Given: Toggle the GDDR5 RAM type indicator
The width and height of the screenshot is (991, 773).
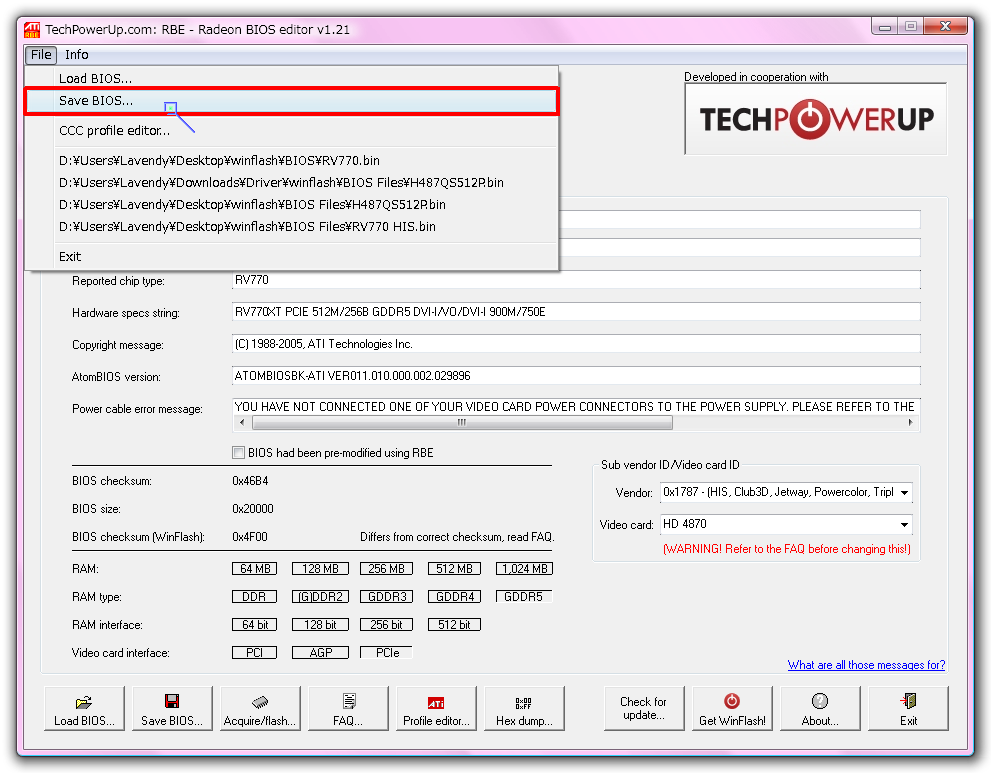Looking at the screenshot, I should pyautogui.click(x=524, y=597).
